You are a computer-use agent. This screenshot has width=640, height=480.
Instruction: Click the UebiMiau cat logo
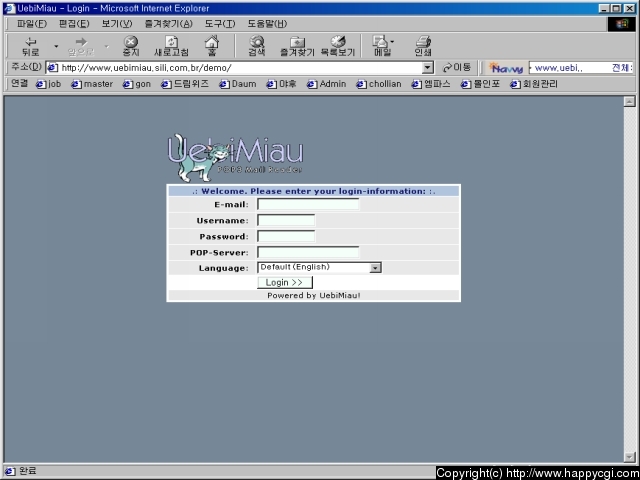[x=235, y=158]
